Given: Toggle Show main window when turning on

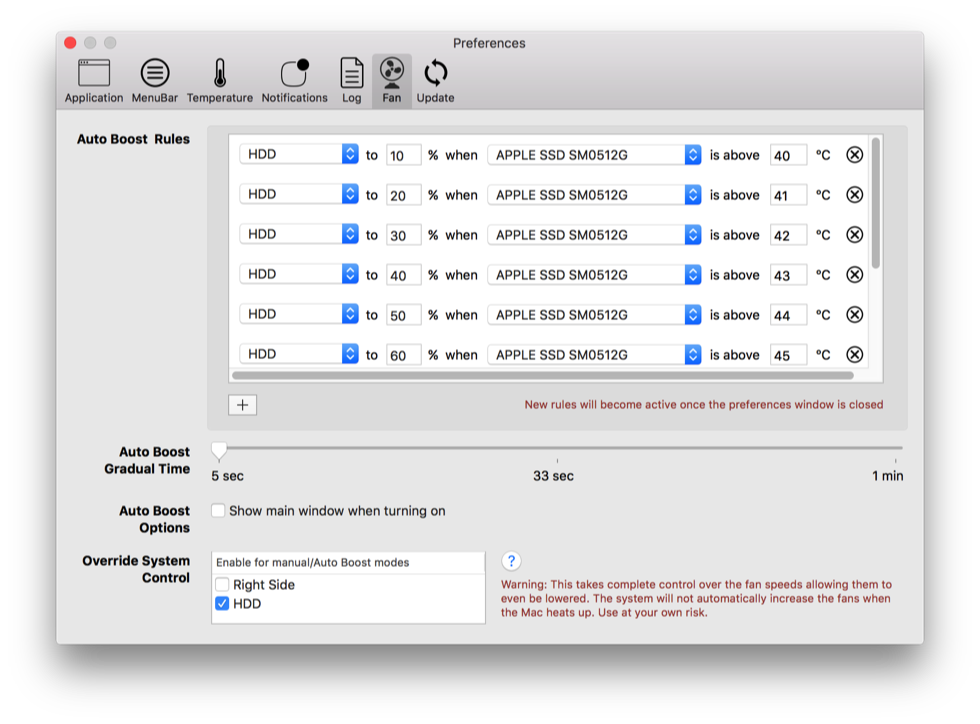Looking at the screenshot, I should point(218,511).
